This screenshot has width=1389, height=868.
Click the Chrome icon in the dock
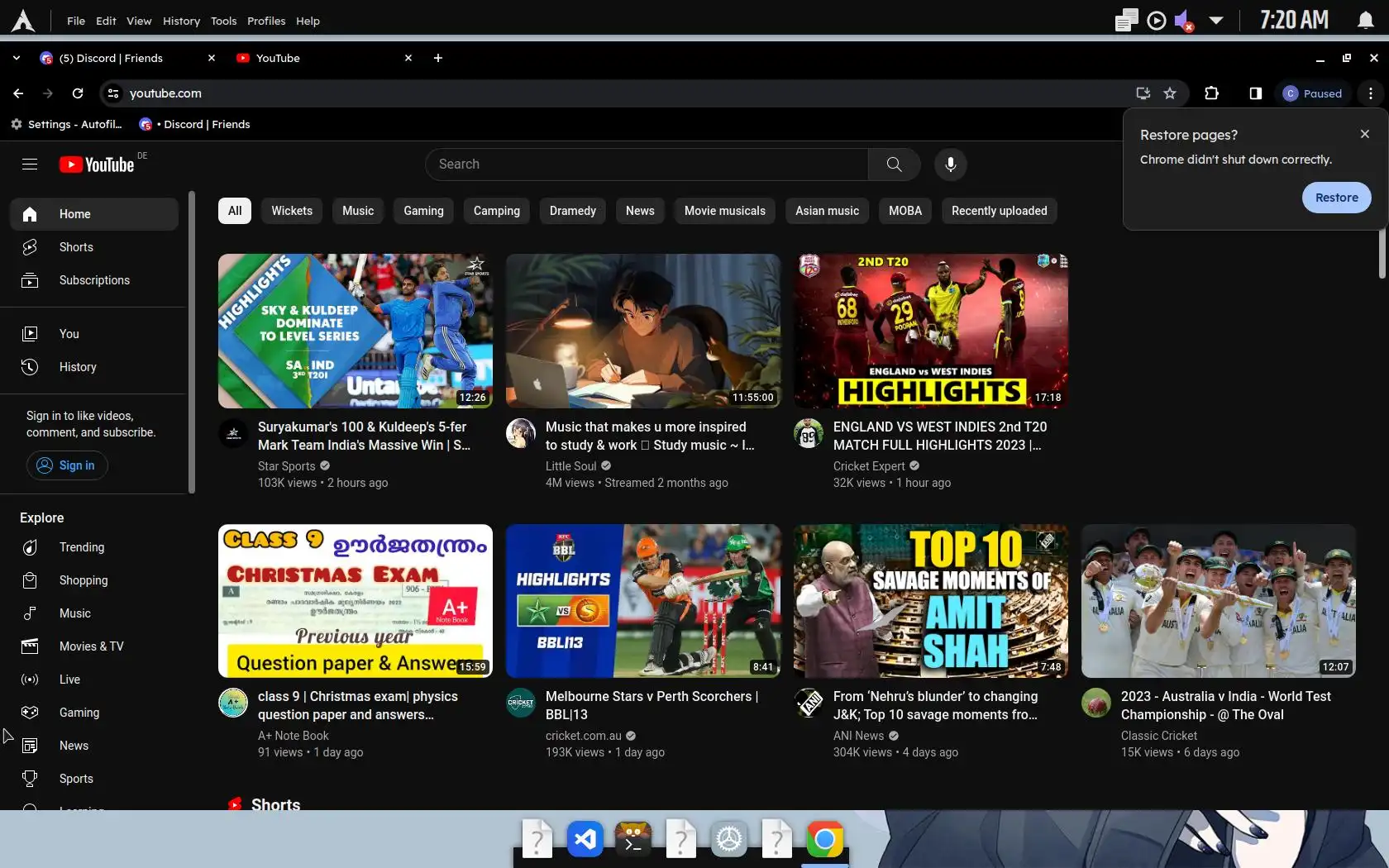click(x=824, y=840)
